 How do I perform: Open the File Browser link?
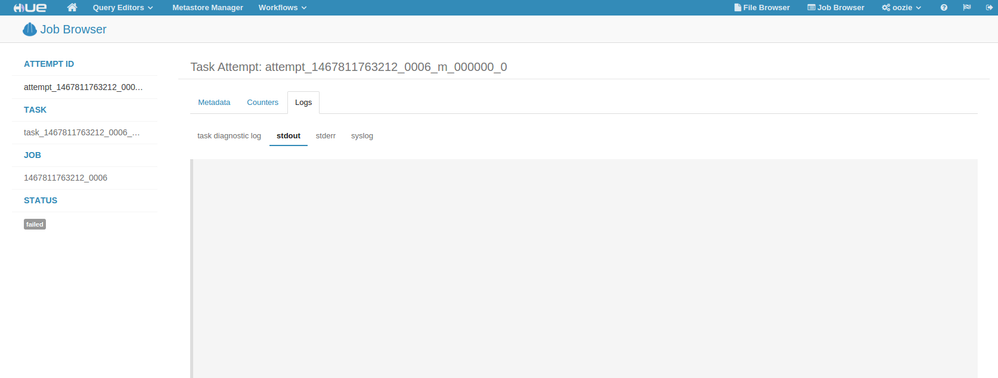coord(762,8)
